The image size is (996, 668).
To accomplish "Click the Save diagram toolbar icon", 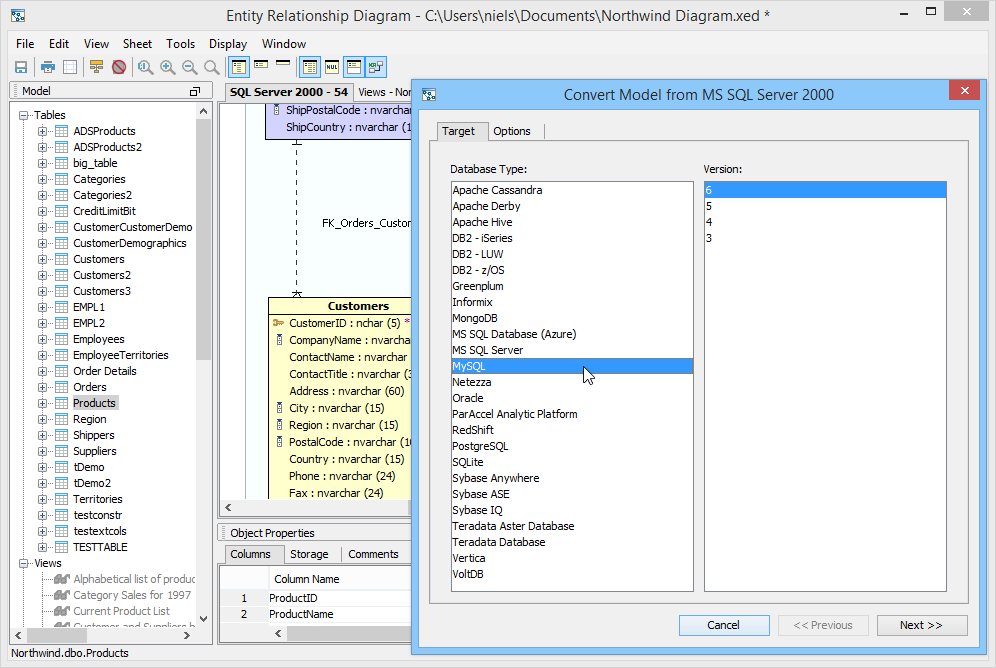I will tap(21, 67).
